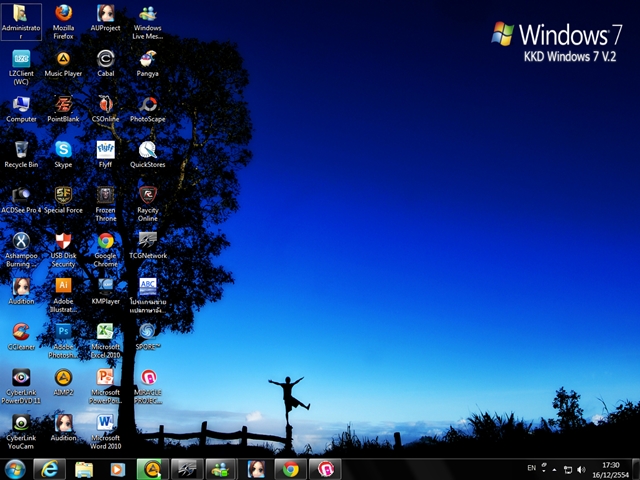Screen dimensions: 640x480
Task: Open the AUProject desktop shortcut
Action: coord(105,18)
